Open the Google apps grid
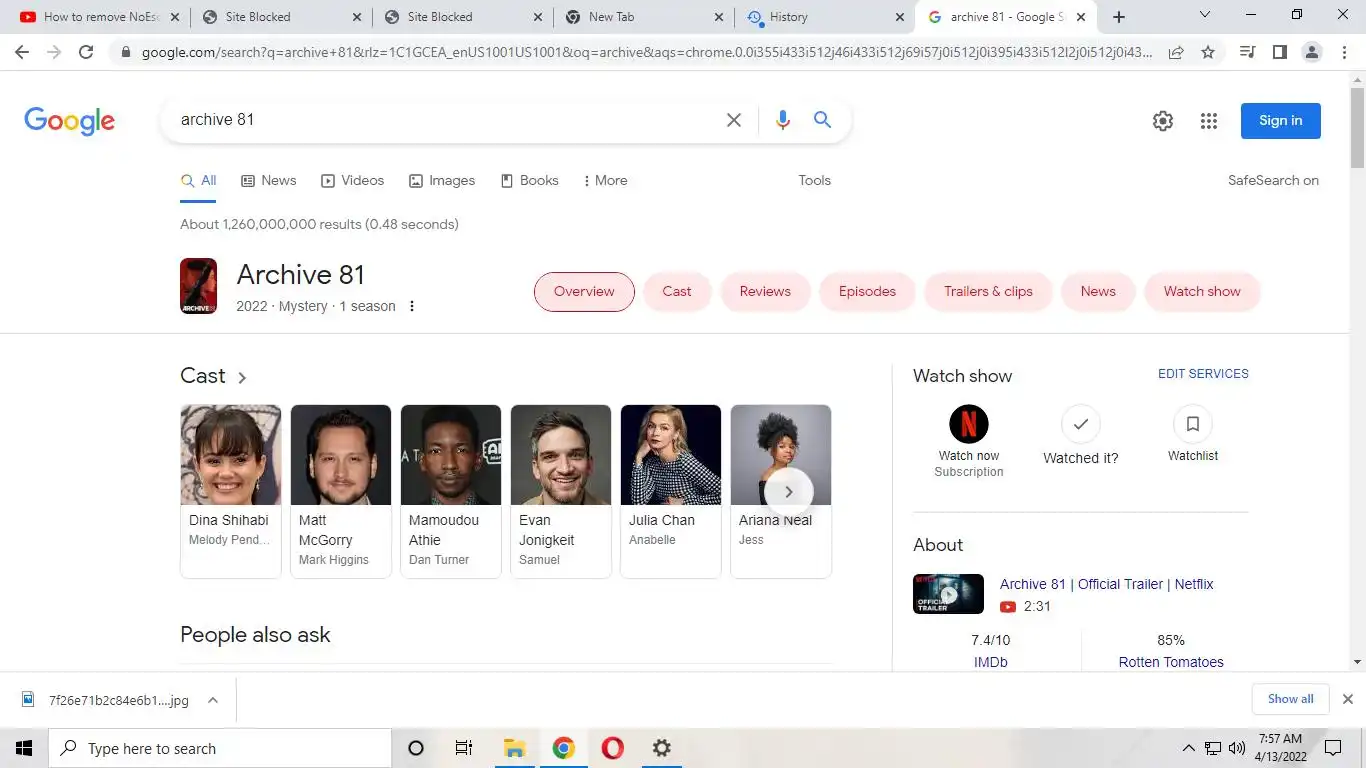The image size is (1366, 768). [1209, 121]
